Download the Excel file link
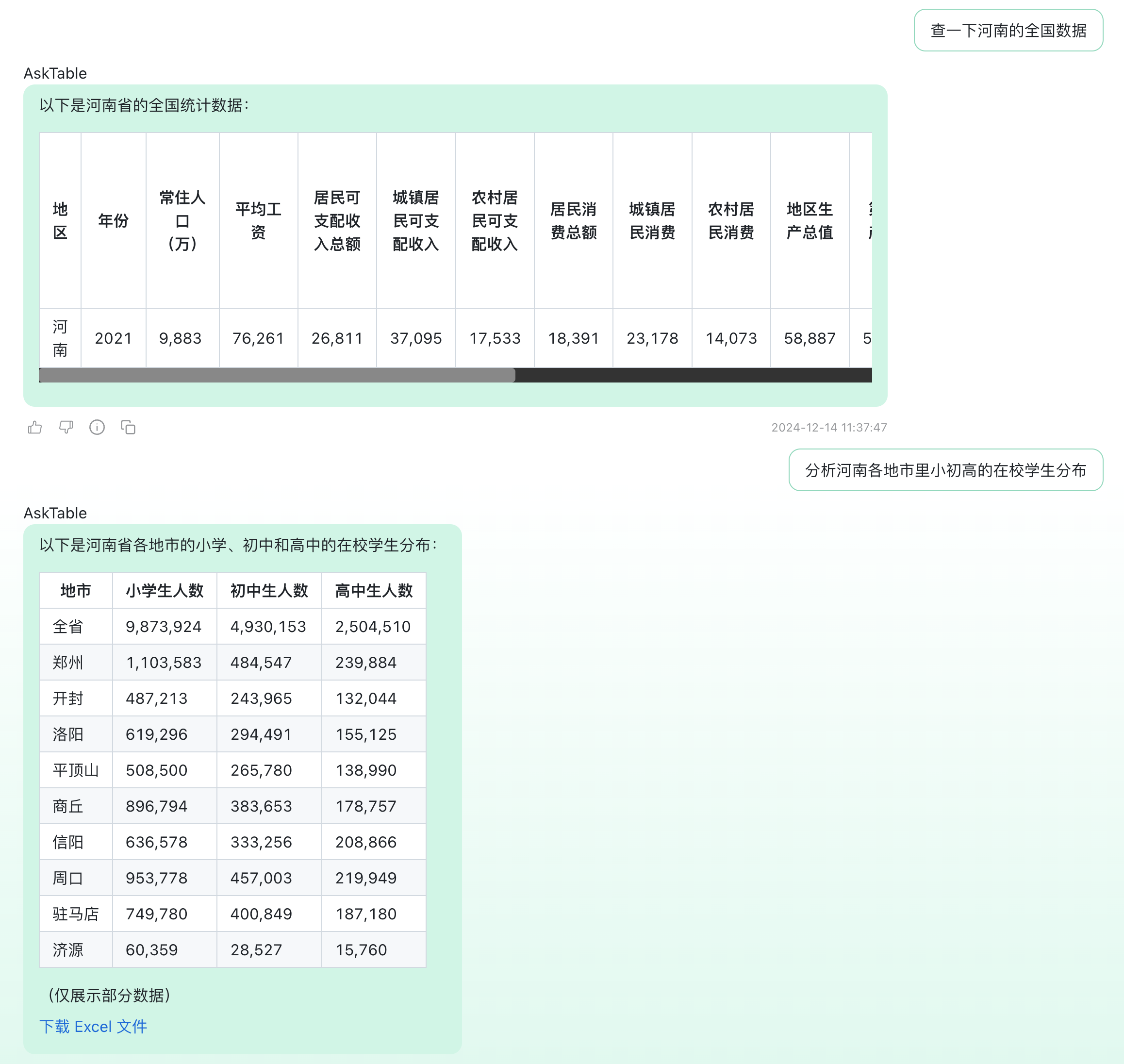The height and width of the screenshot is (1064, 1124). [93, 1026]
